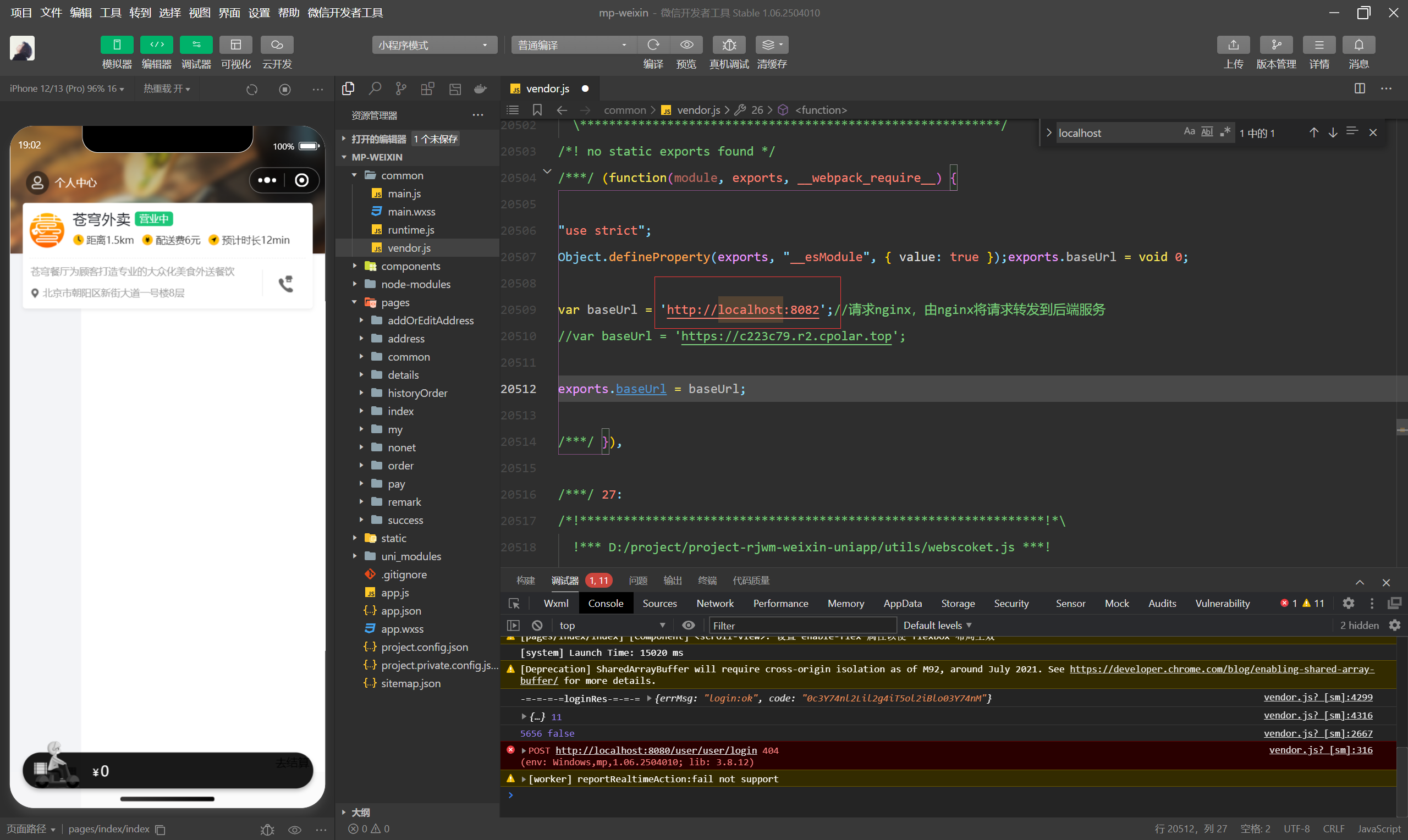Clear the console with the ban icon
Image resolution: width=1408 pixels, height=840 pixels.
537,625
